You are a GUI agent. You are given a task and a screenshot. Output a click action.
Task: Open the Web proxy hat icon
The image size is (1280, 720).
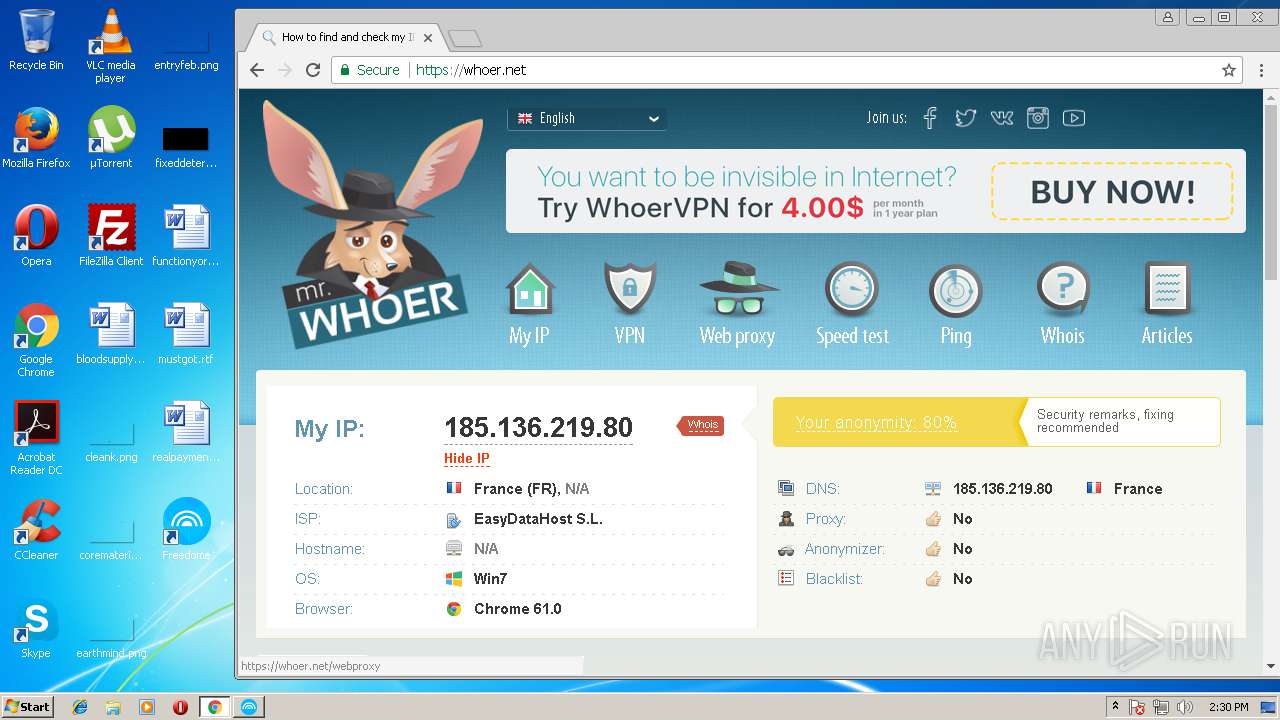point(738,290)
